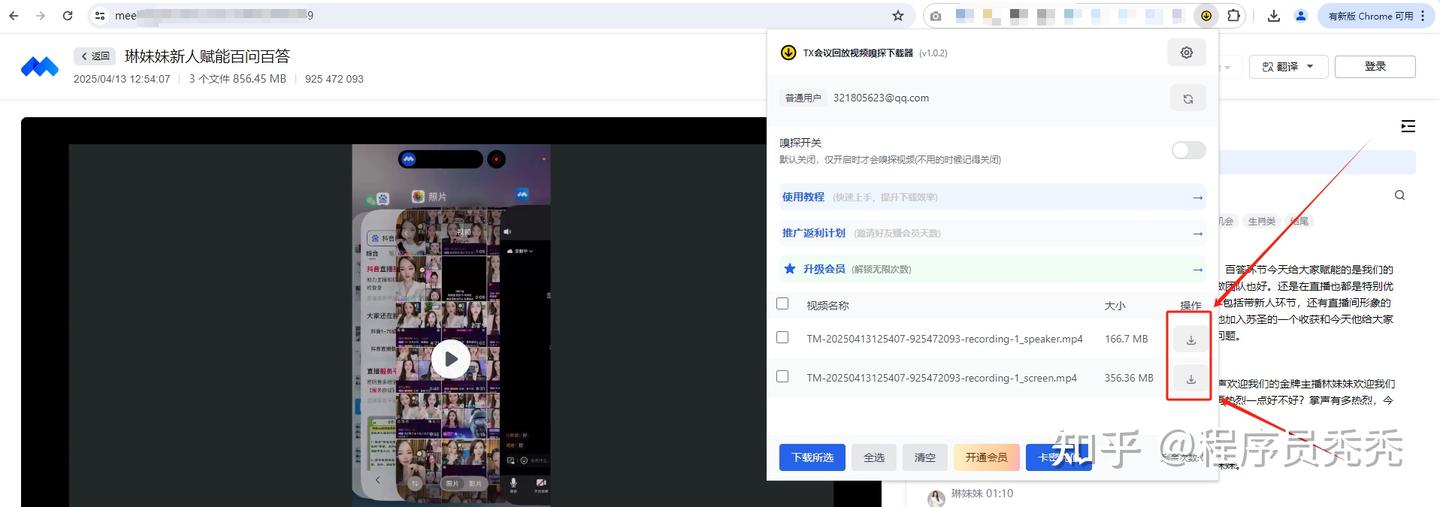This screenshot has width=1440, height=507.
Task: Tick the select-all checkbox in the table header
Action: (782, 304)
